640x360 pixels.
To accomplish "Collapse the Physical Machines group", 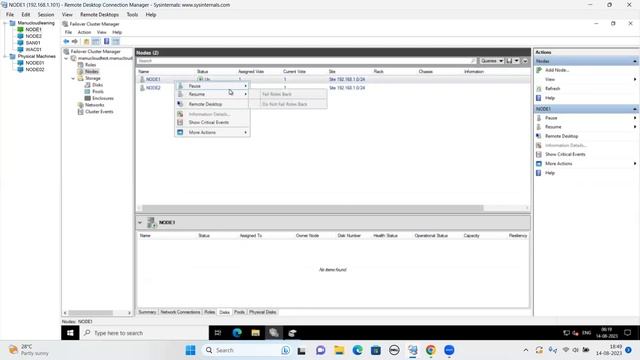I will pos(5,56).
